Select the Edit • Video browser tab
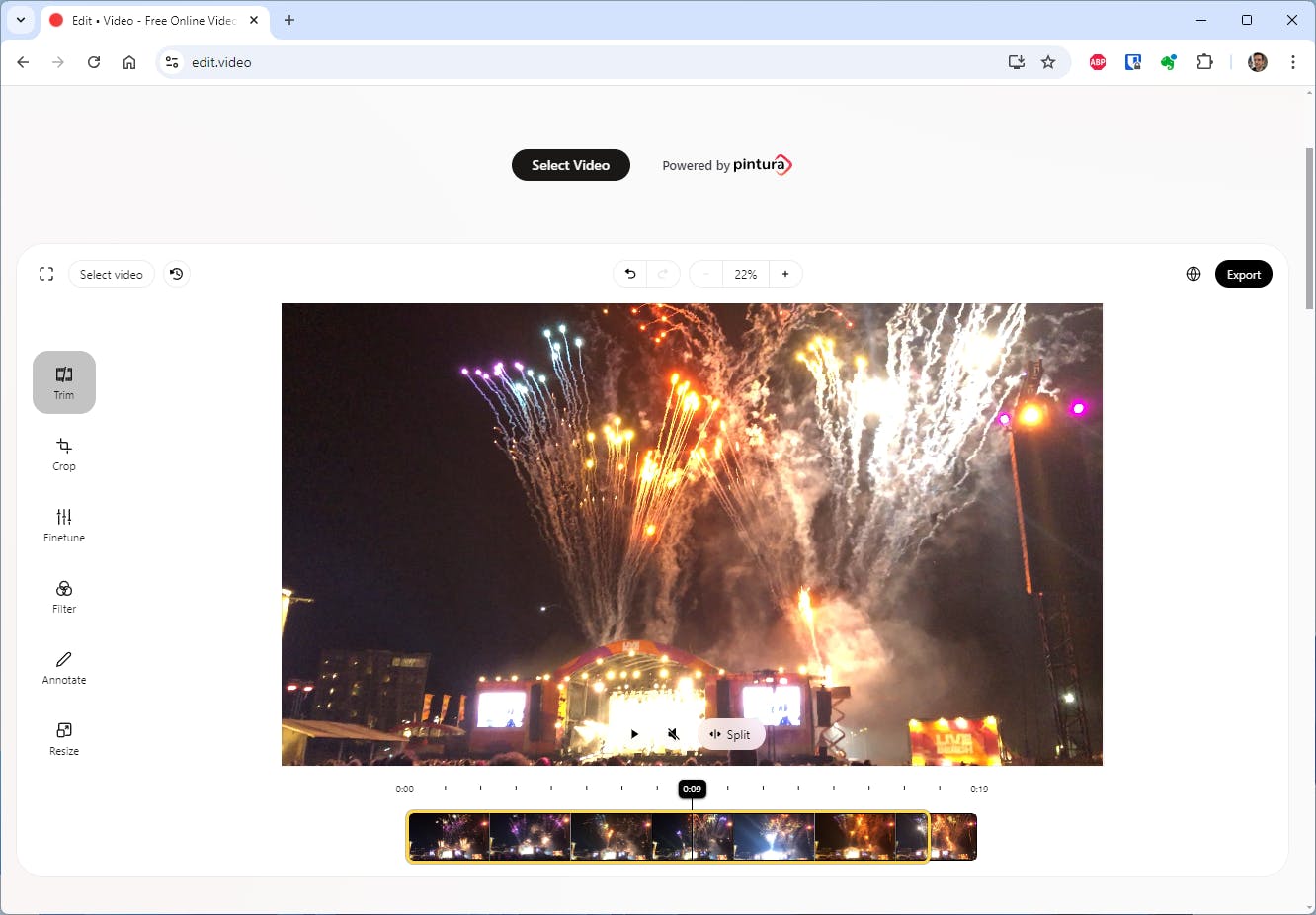 point(156,20)
